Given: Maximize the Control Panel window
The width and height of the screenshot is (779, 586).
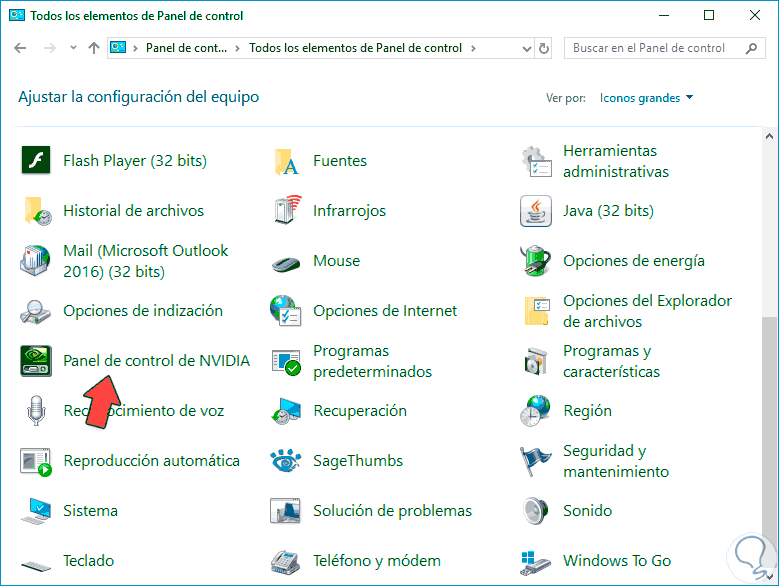Looking at the screenshot, I should [709, 15].
